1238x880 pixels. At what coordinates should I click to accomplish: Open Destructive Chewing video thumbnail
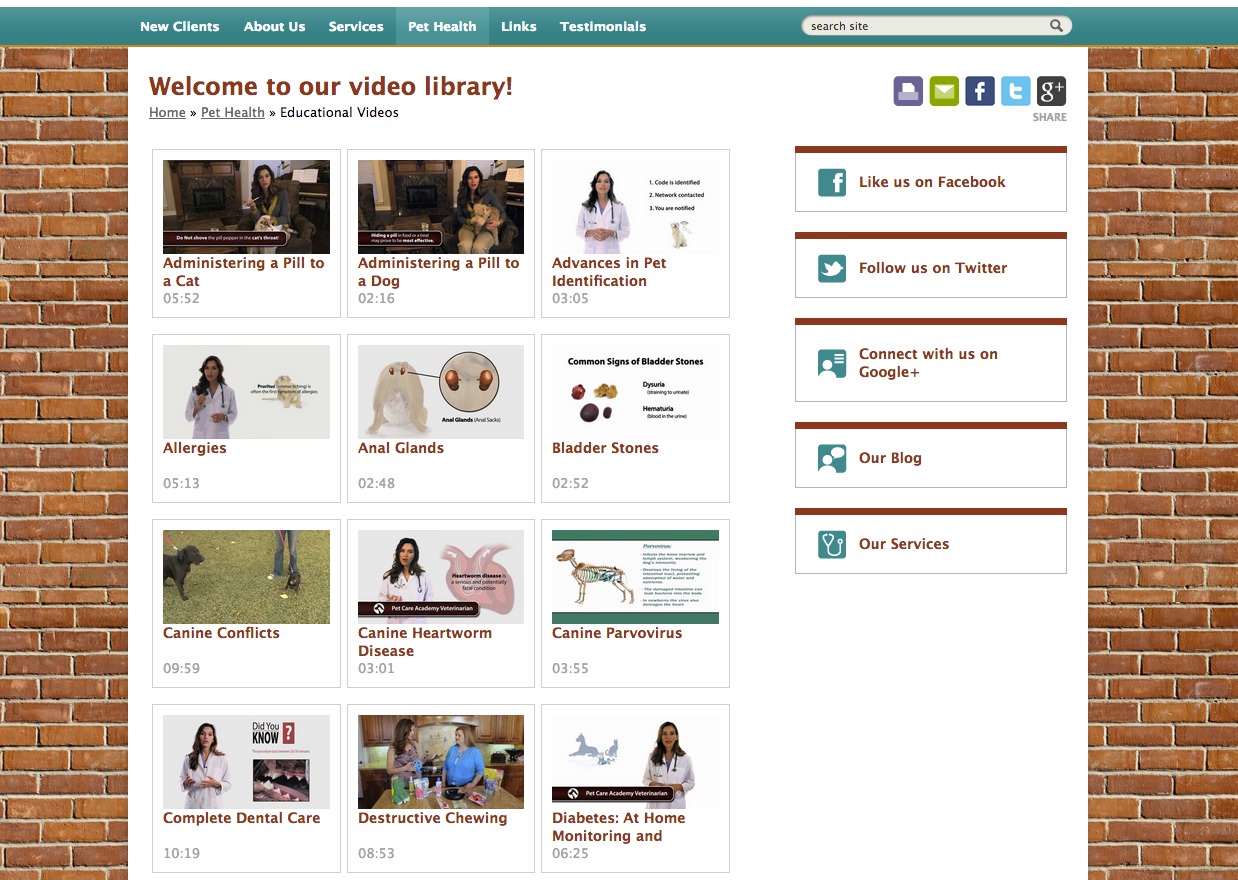pos(441,762)
